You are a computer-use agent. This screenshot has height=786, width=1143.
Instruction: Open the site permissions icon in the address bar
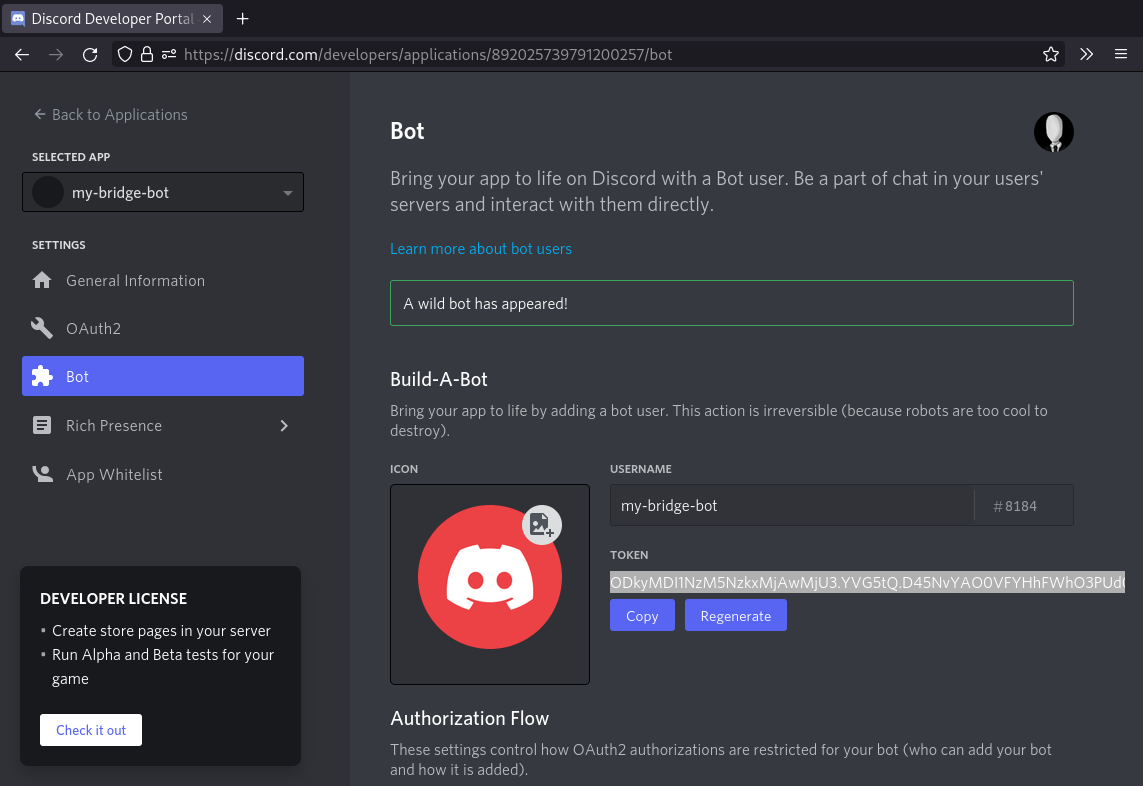pyautogui.click(x=169, y=55)
